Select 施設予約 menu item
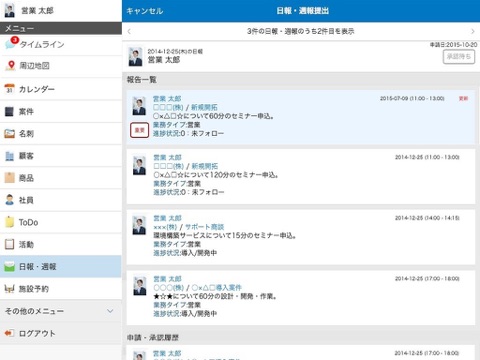Viewport: 480px width, 360px height. pyautogui.click(x=61, y=289)
